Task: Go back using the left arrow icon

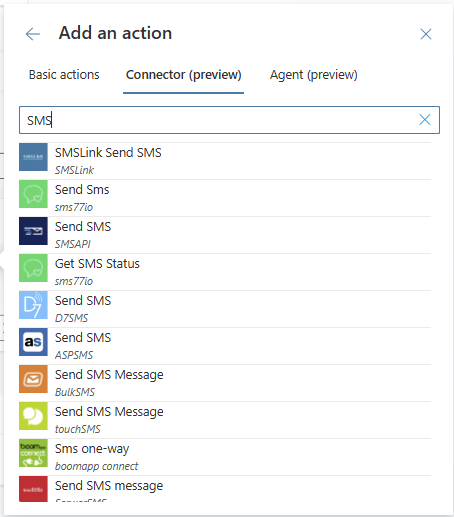Action: point(33,34)
